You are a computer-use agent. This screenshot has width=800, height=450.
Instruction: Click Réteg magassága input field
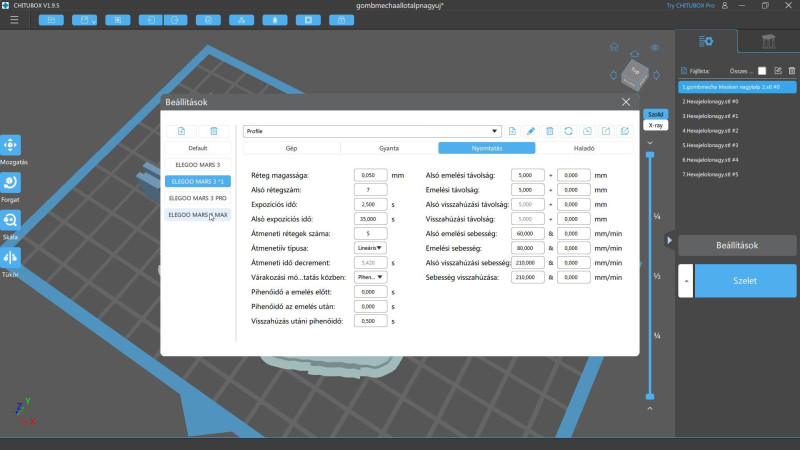pyautogui.click(x=370, y=175)
